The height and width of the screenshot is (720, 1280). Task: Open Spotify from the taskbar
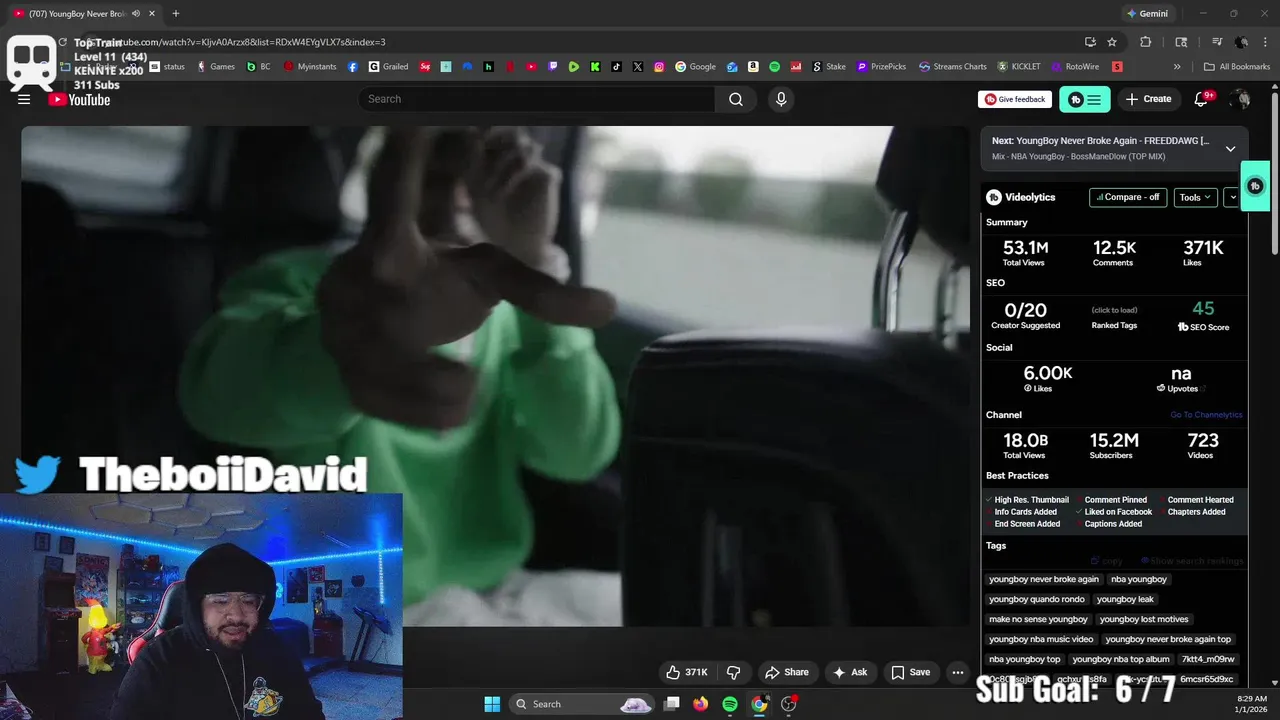(x=730, y=704)
